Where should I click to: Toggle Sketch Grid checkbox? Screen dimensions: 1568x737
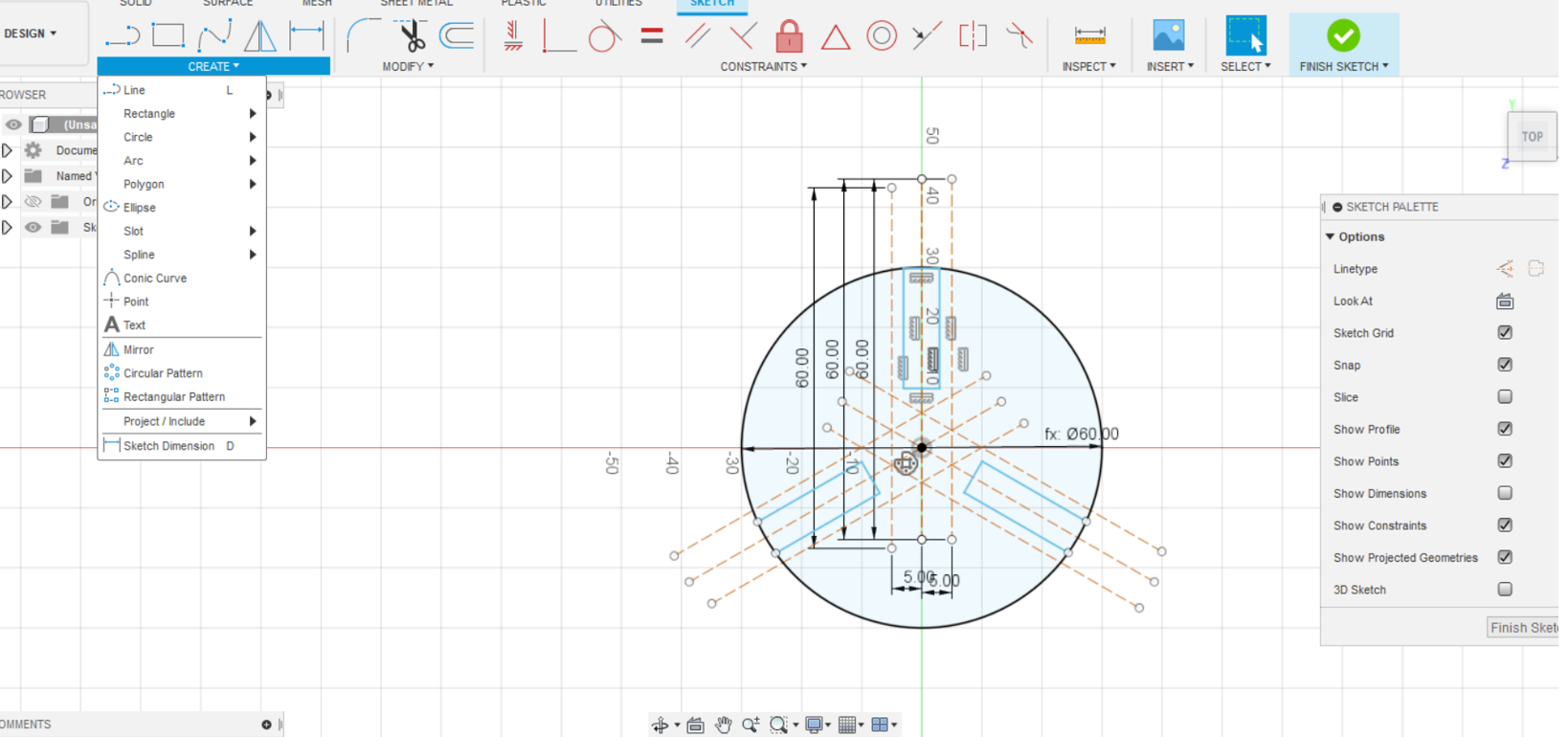tap(1505, 333)
